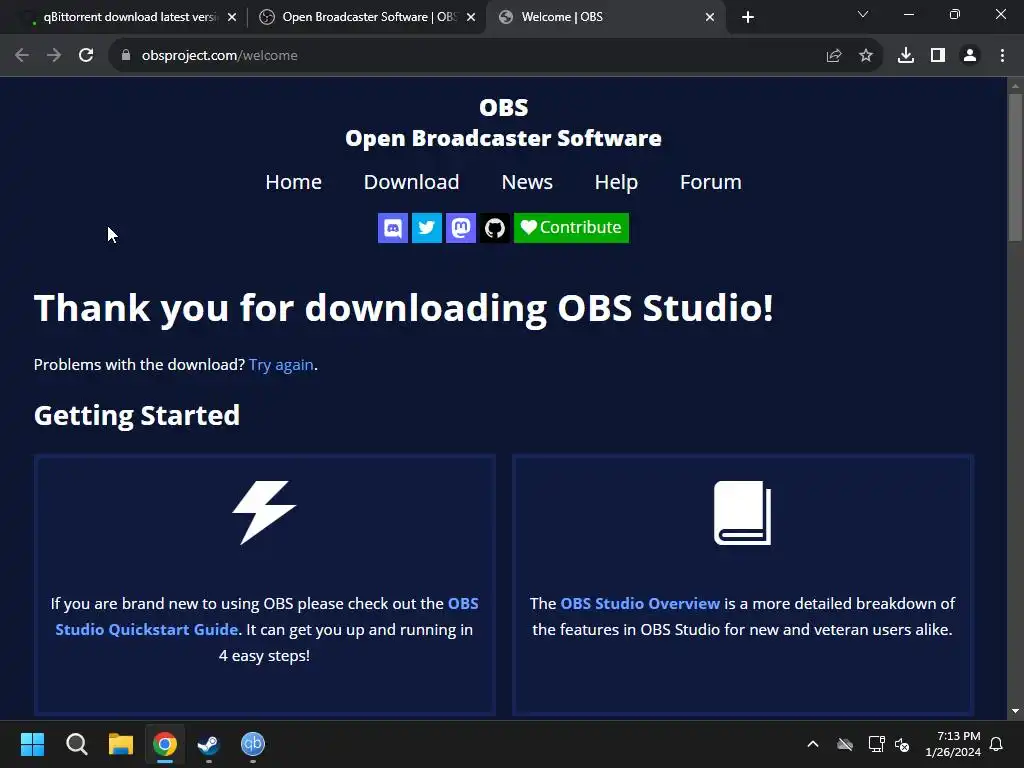The width and height of the screenshot is (1024, 768).
Task: Open Chrome three-dot menu
Action: [x=1002, y=56]
